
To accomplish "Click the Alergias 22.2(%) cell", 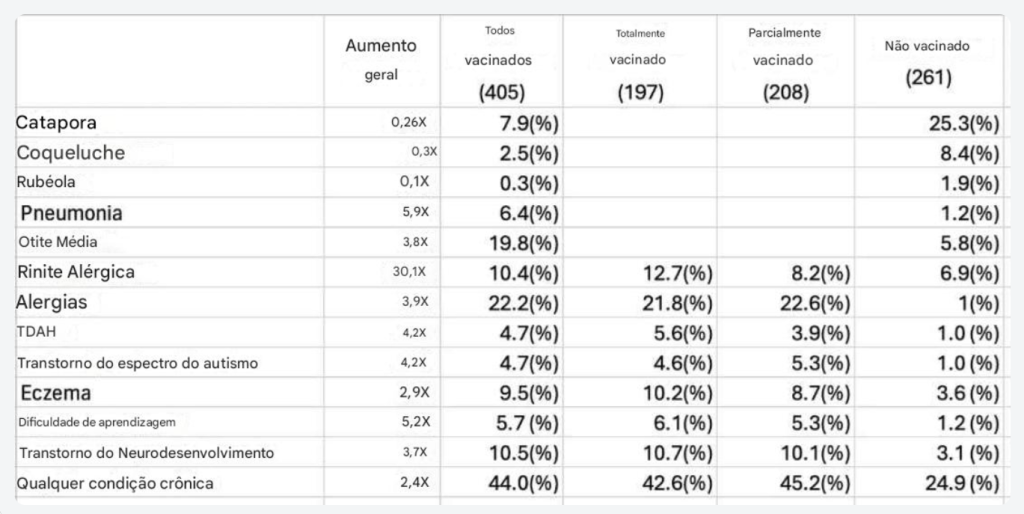I will pyautogui.click(x=524, y=304).
